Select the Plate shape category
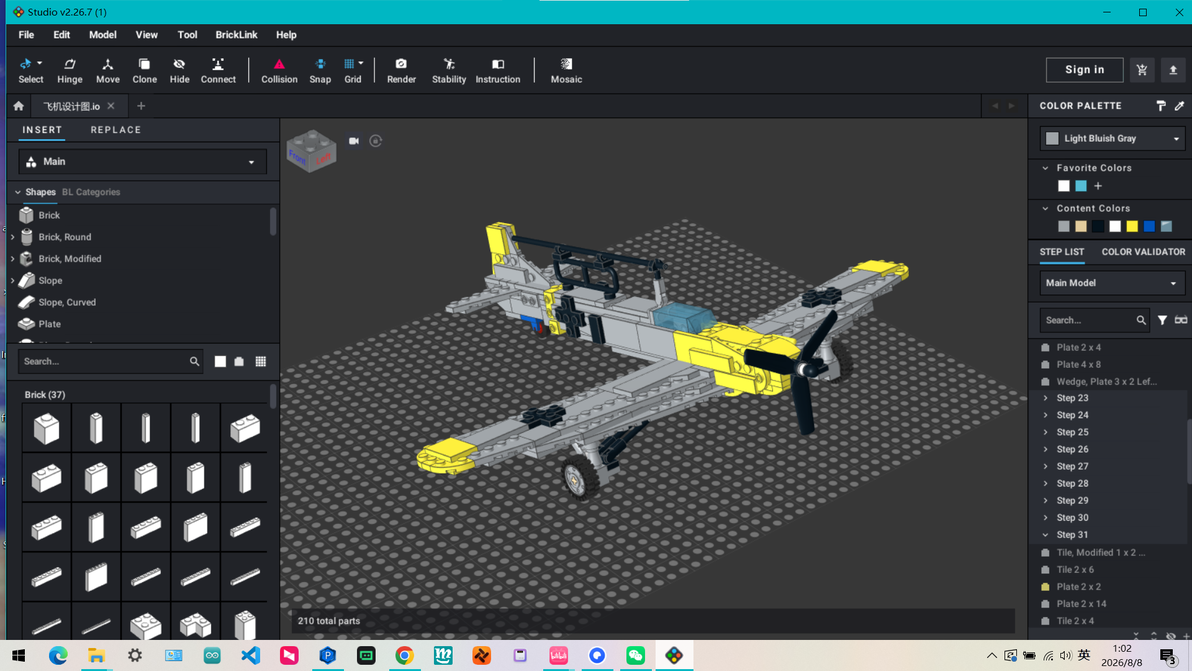This screenshot has width=1192, height=671. [x=49, y=324]
